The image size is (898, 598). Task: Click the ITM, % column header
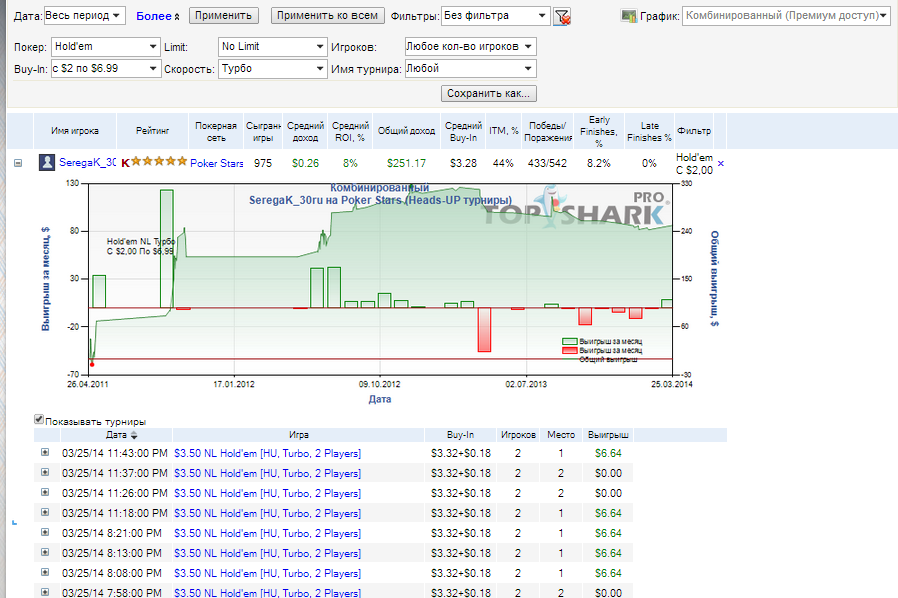coord(503,131)
